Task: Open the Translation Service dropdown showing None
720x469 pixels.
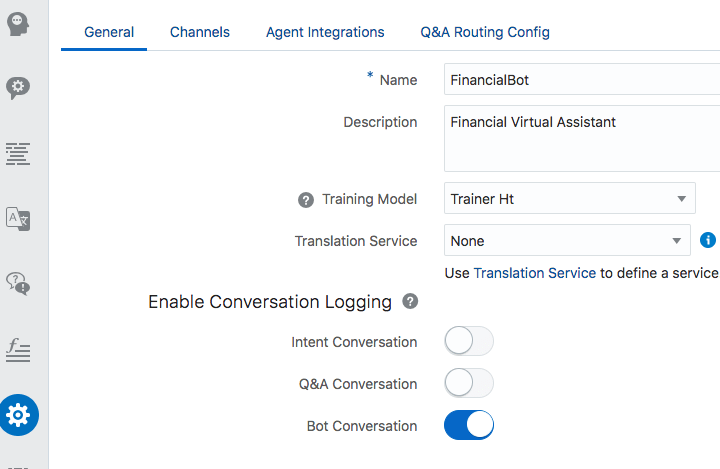Action: pos(566,241)
